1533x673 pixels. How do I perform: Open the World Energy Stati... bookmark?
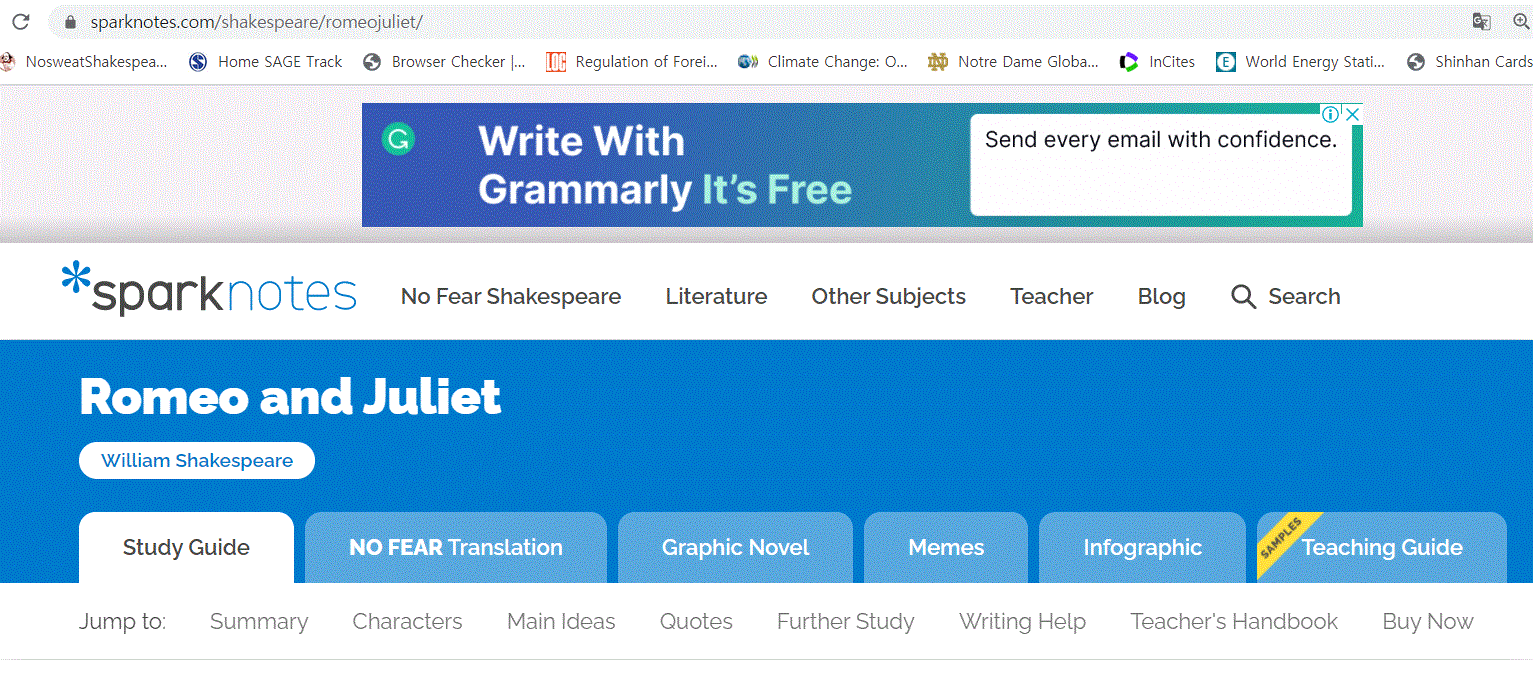1300,62
